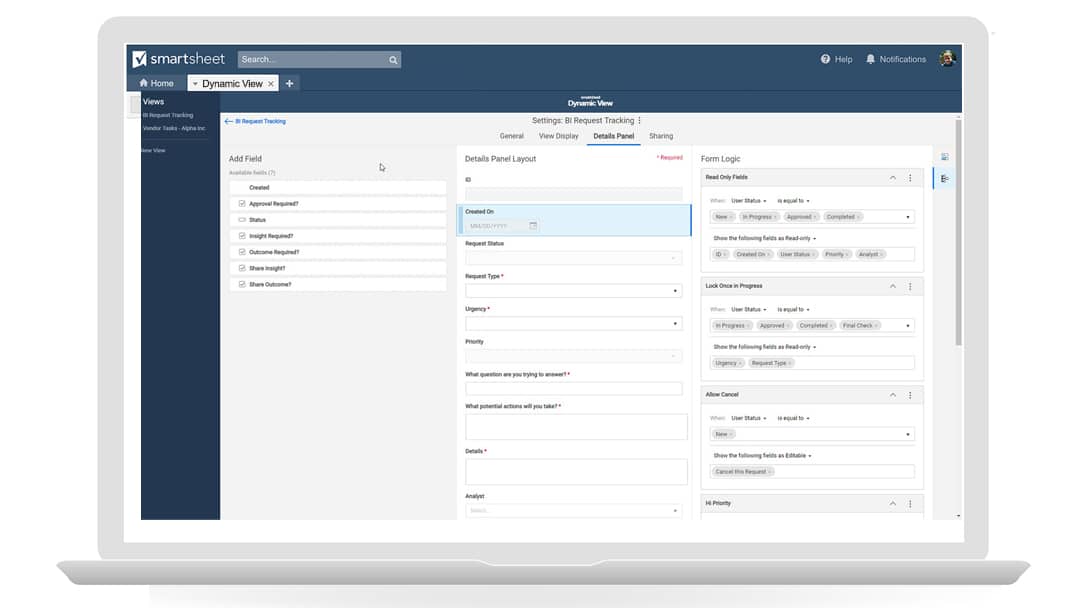The height and width of the screenshot is (608, 1080).
Task: Go back via BI Request Tracking arrow link
Action: coord(255,121)
